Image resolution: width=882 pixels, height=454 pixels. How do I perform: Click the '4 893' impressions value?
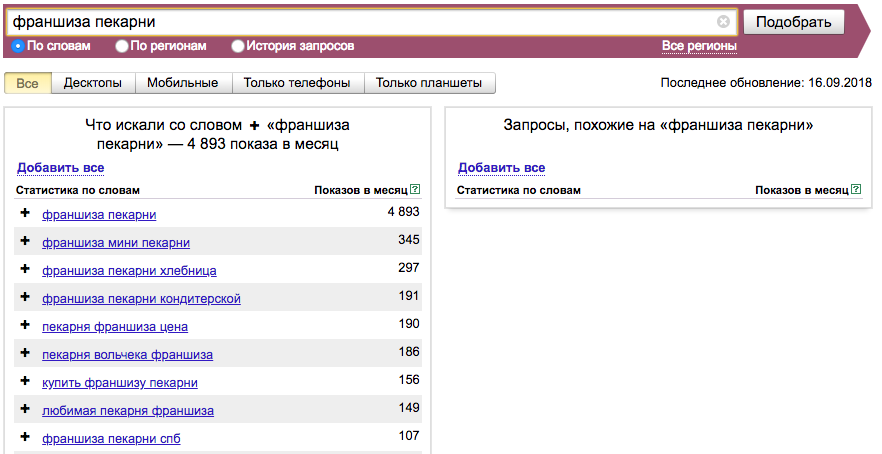coord(403,212)
